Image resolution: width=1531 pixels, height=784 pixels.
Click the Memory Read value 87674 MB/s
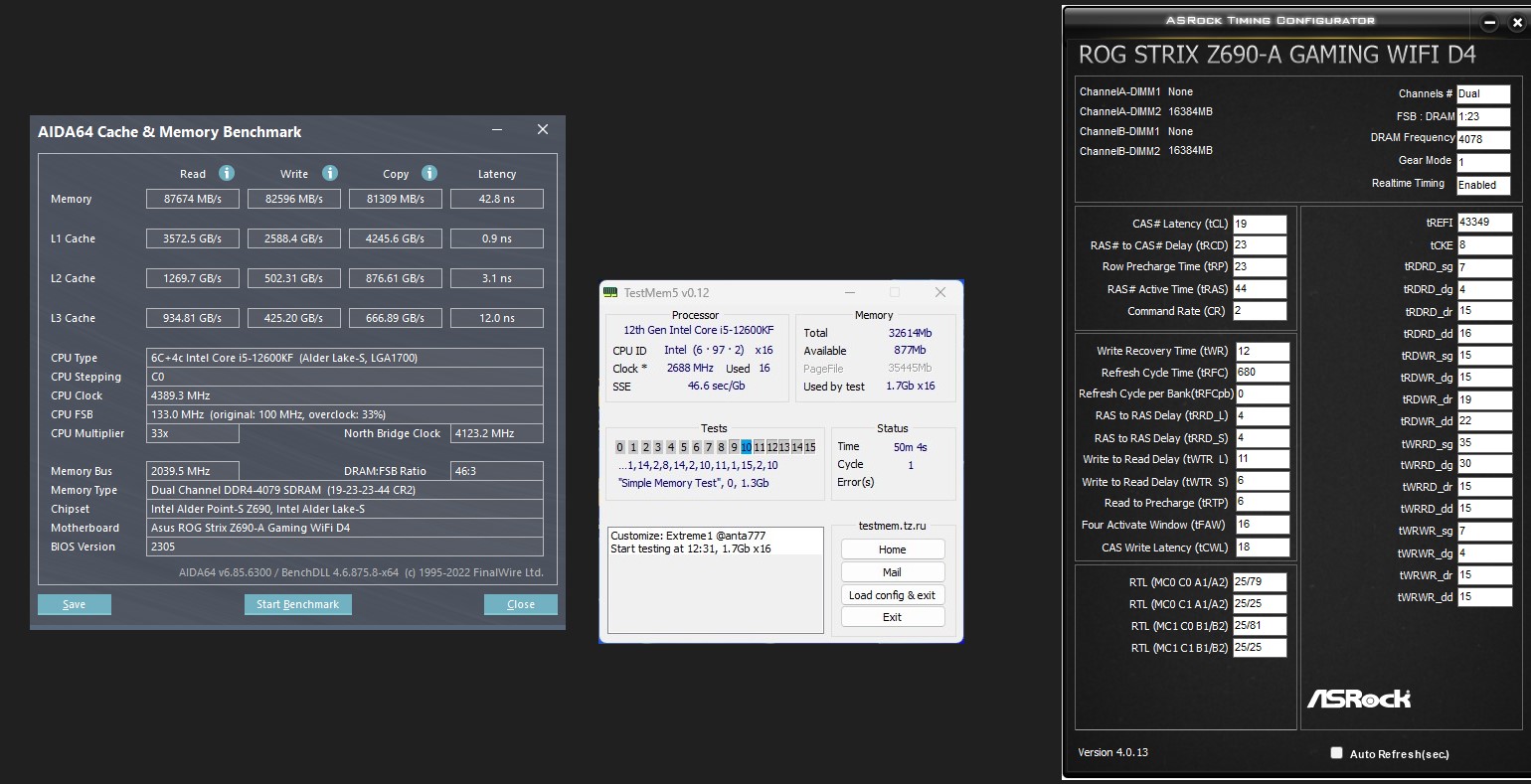coord(193,199)
